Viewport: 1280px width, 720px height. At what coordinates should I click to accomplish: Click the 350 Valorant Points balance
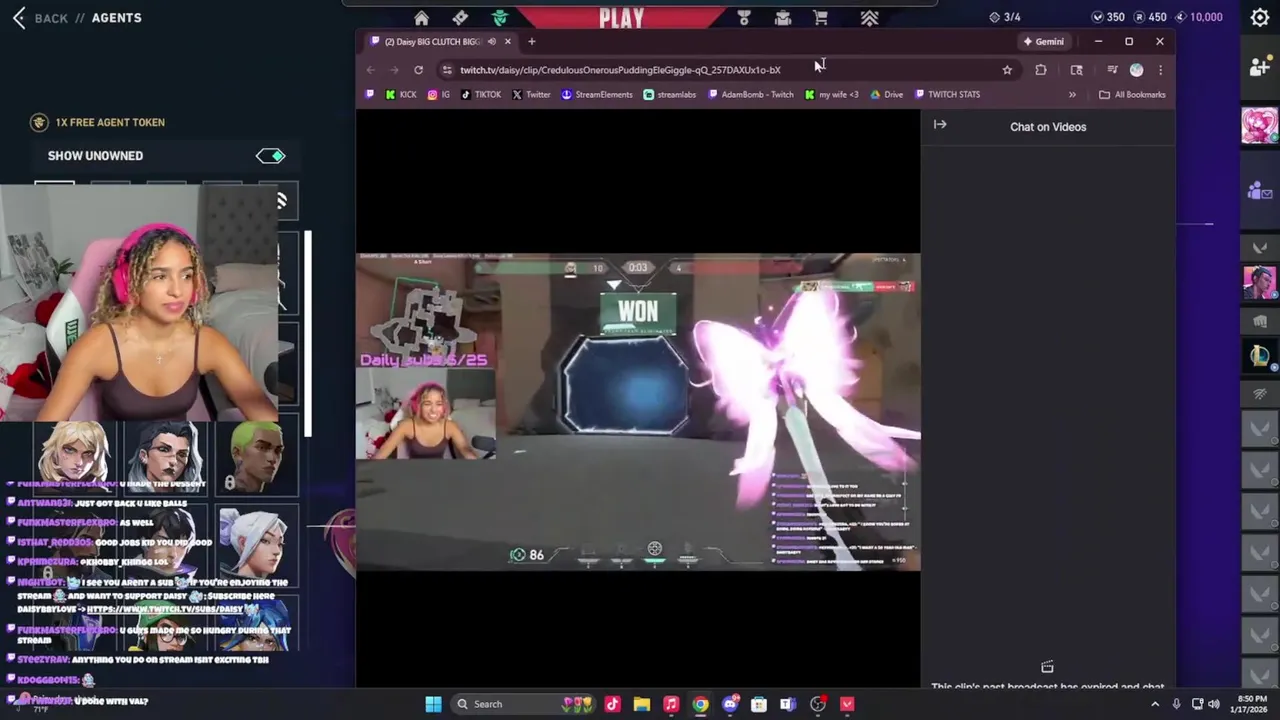point(1108,17)
